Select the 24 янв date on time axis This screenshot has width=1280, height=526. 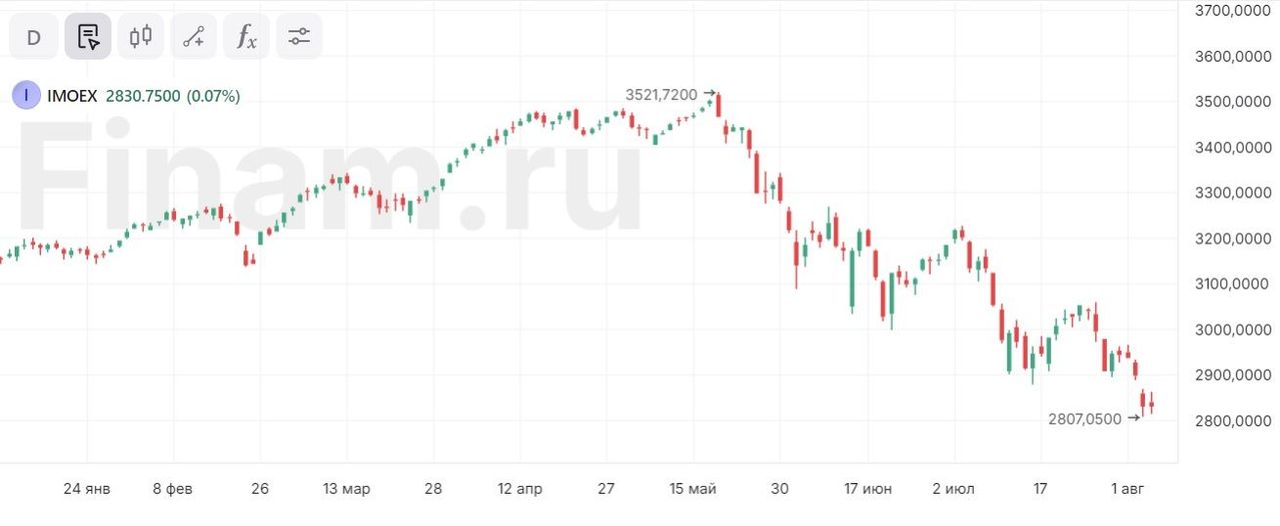[x=87, y=489]
